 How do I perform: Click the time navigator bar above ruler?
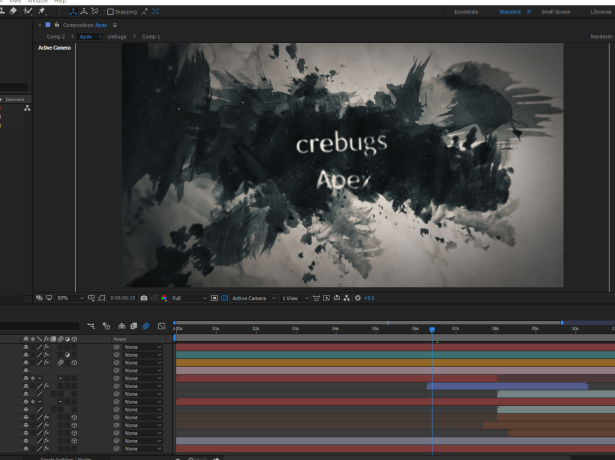tap(368, 323)
